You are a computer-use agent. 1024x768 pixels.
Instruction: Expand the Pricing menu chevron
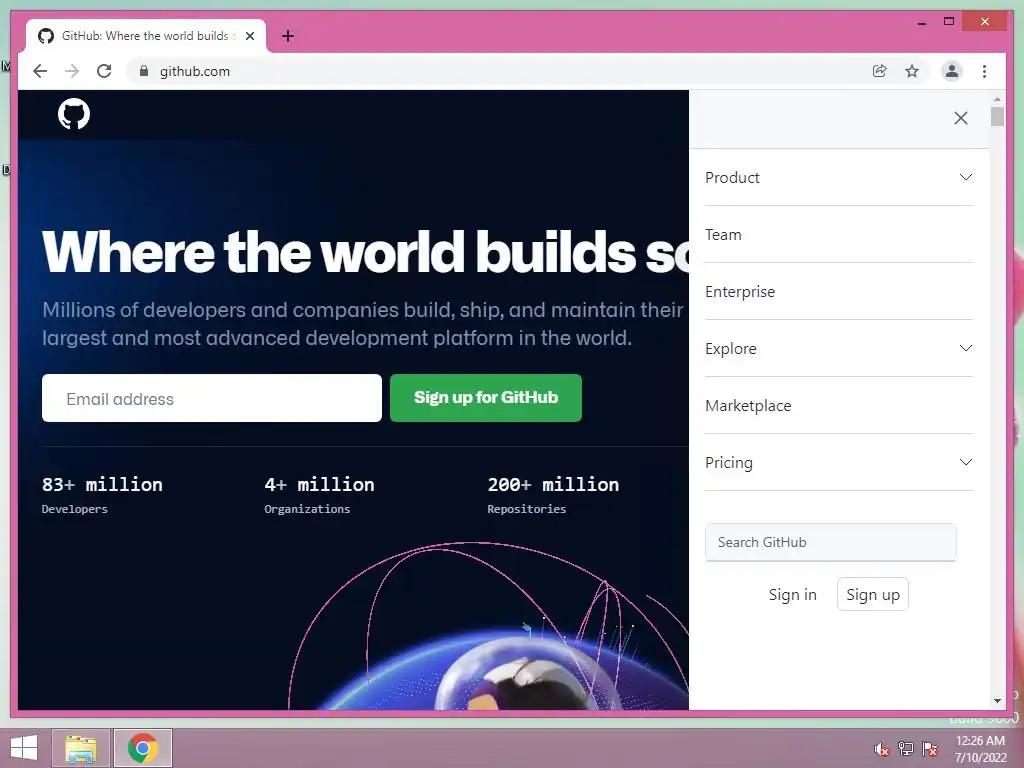click(x=966, y=462)
